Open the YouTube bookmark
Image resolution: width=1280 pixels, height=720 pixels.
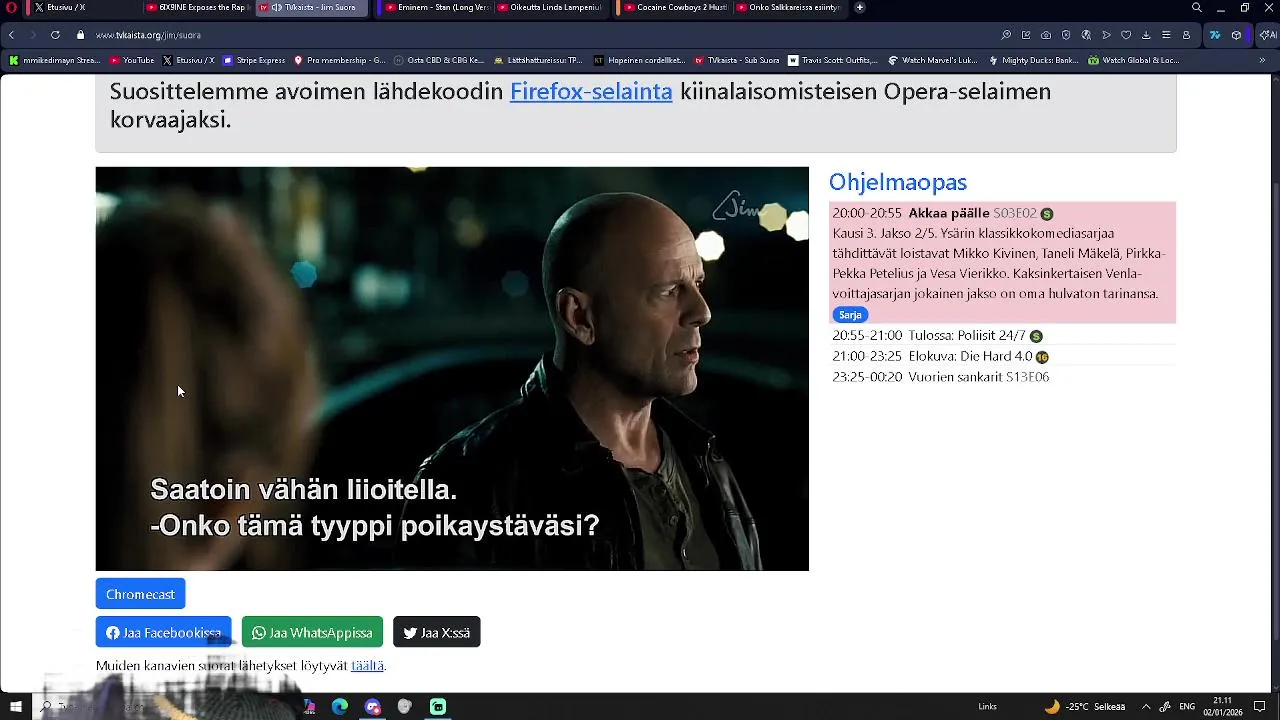[131, 60]
